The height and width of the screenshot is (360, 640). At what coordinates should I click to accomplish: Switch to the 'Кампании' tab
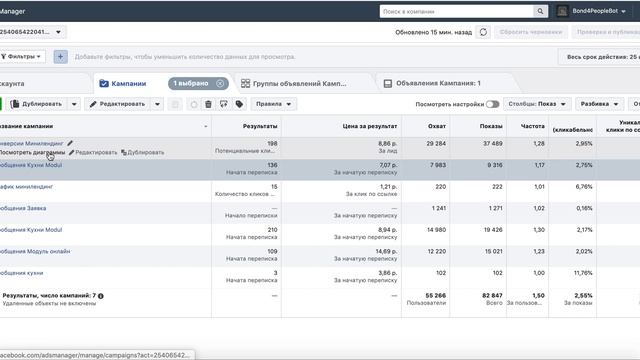(x=129, y=83)
